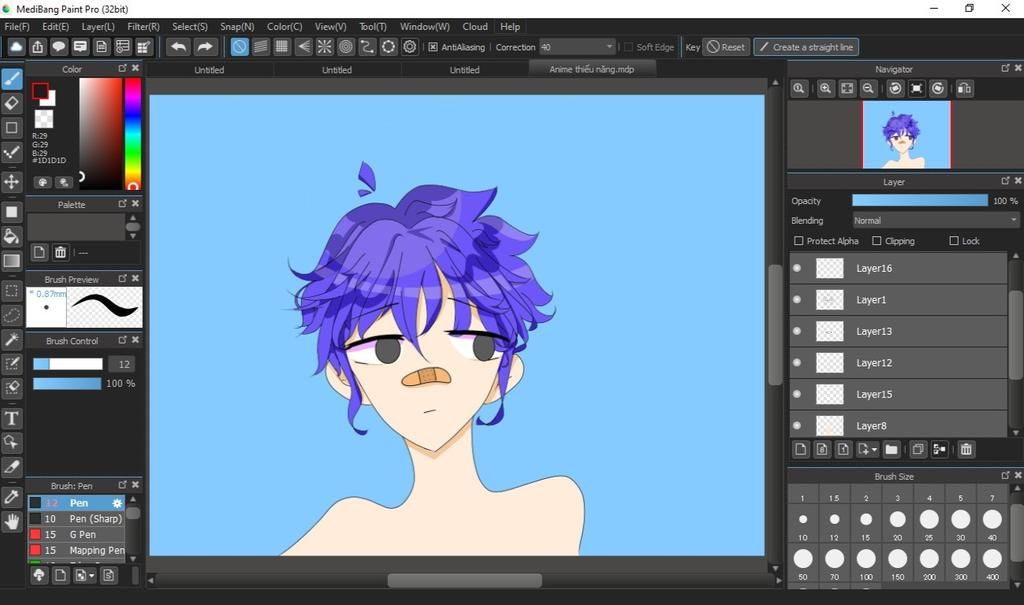Click the Undo arrow in the toolbar
The image size is (1024, 605).
(x=178, y=47)
